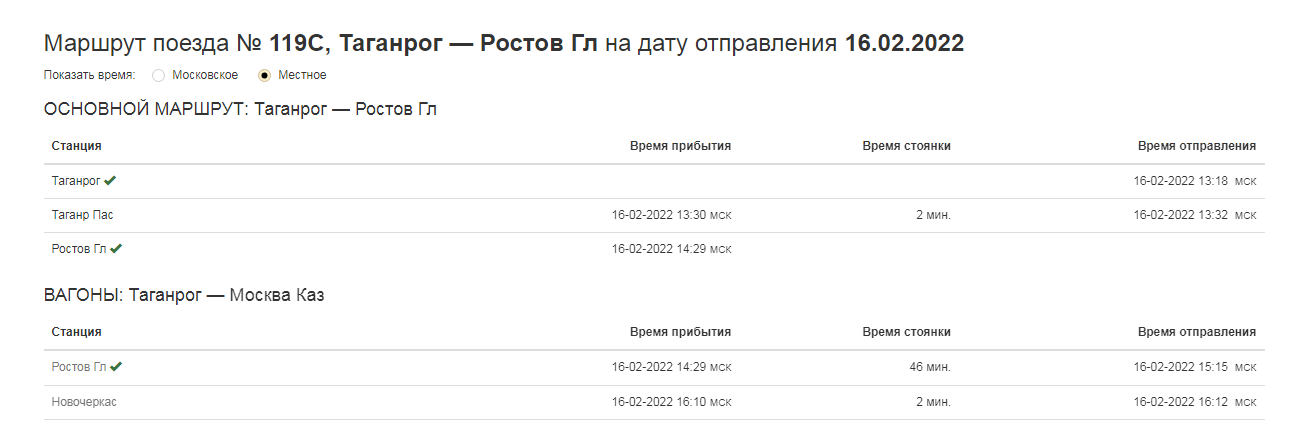
Task: Click the checkmark beside Ростов Гл in main route
Action: pyautogui.click(x=116, y=248)
